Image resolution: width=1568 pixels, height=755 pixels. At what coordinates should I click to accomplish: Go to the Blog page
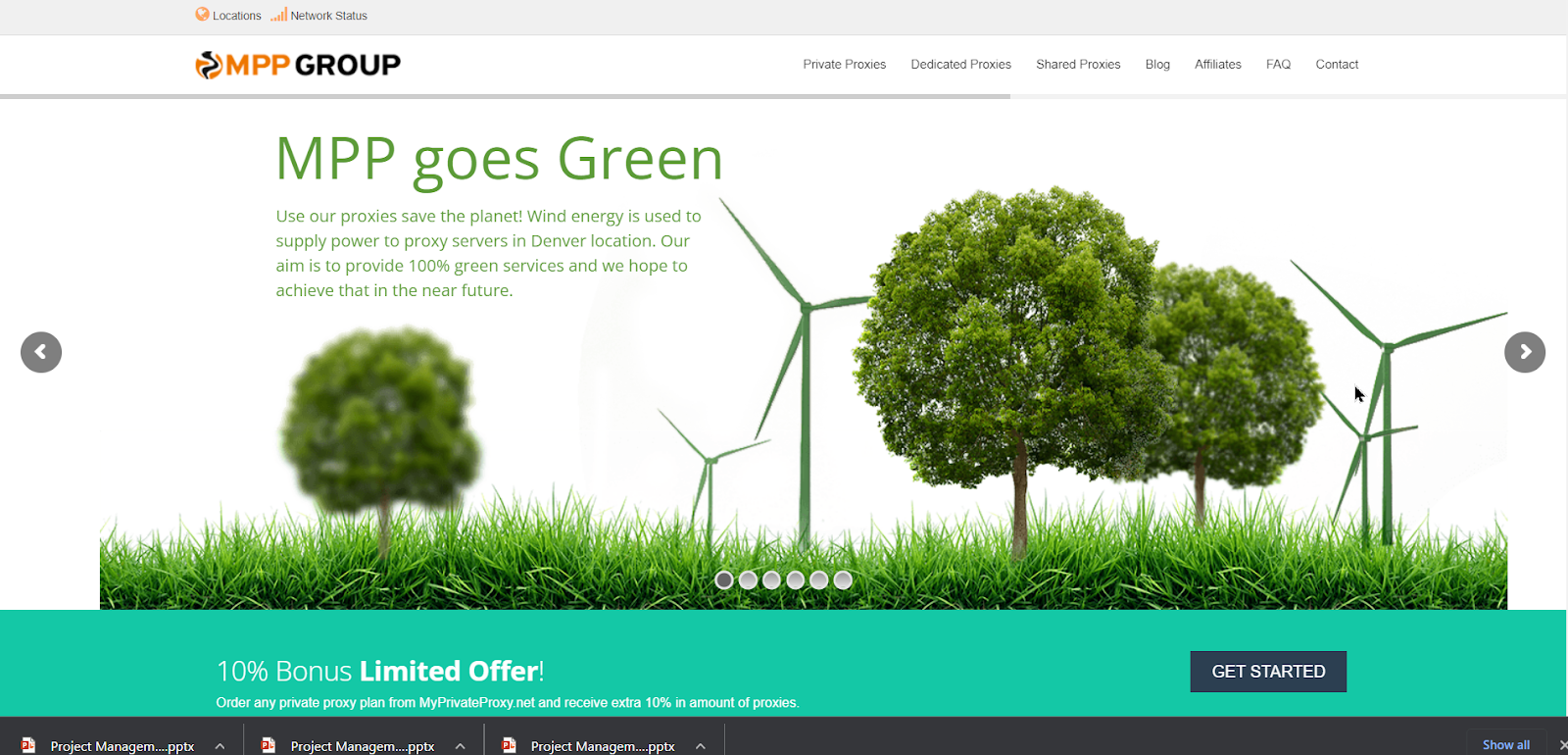pos(1157,65)
